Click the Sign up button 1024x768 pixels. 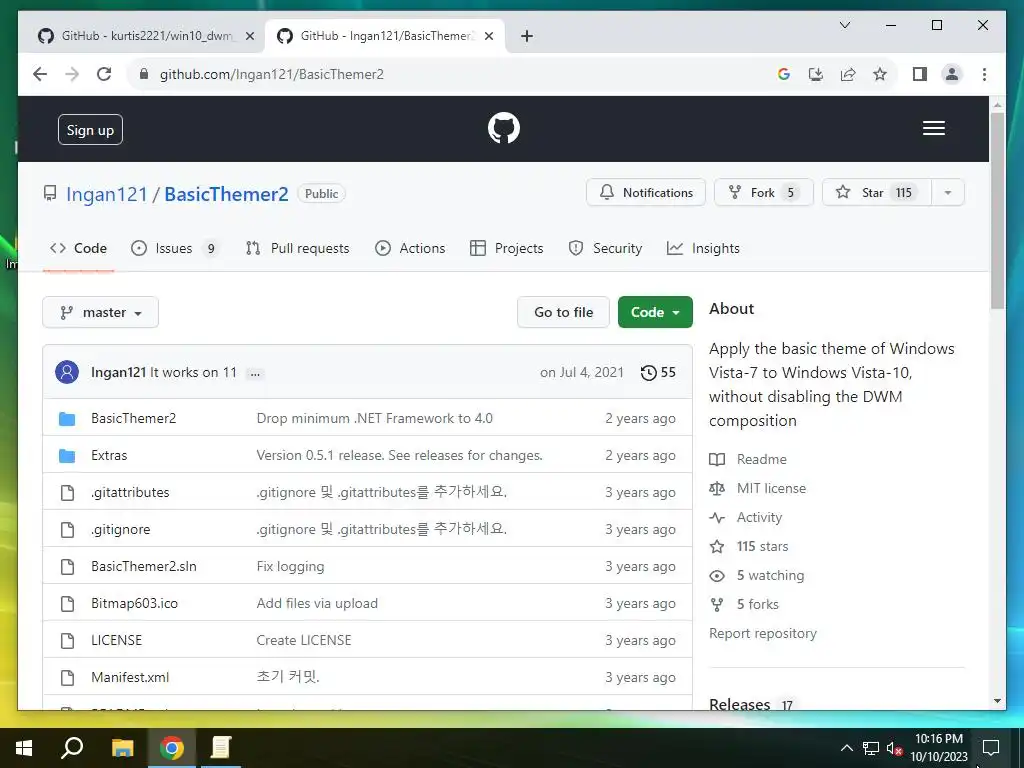[90, 130]
